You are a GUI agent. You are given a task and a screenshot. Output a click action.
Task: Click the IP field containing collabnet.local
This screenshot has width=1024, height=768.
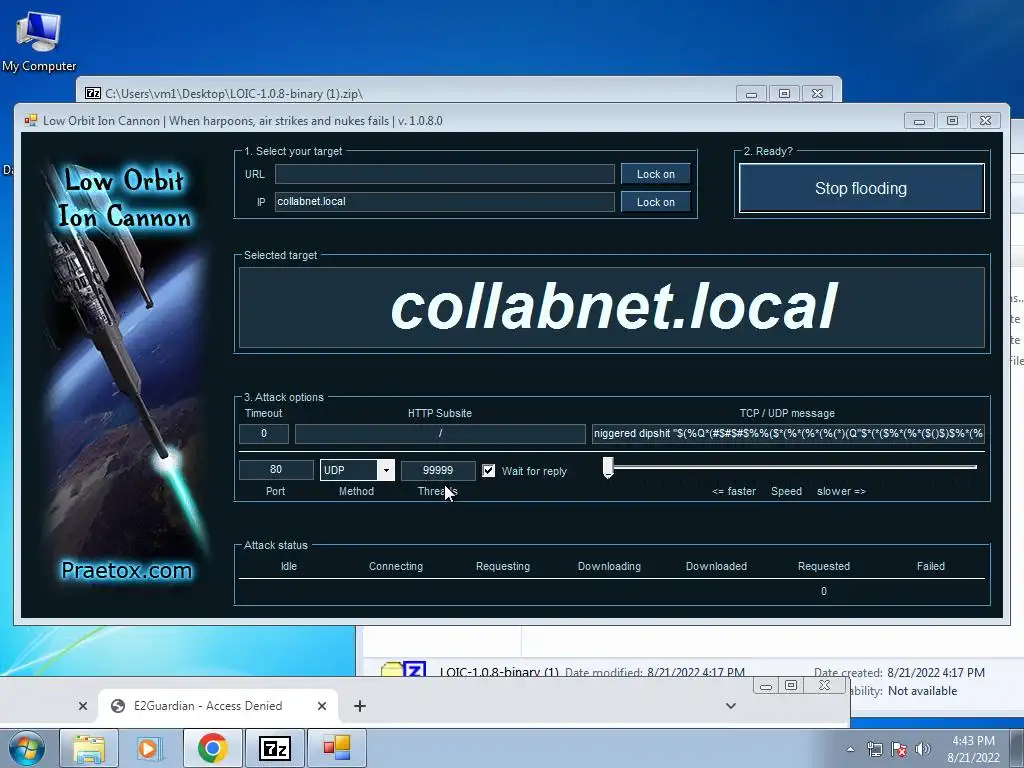[x=444, y=202]
